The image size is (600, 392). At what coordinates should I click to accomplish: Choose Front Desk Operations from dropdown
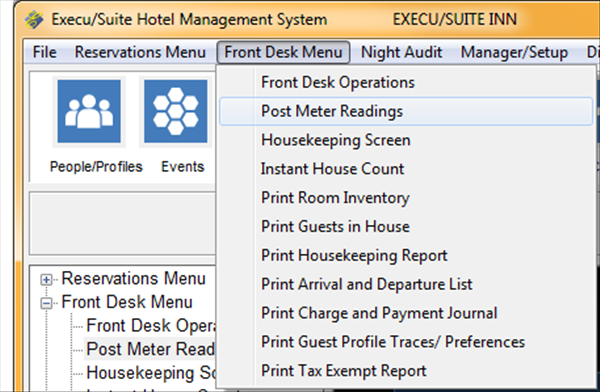click(406, 82)
